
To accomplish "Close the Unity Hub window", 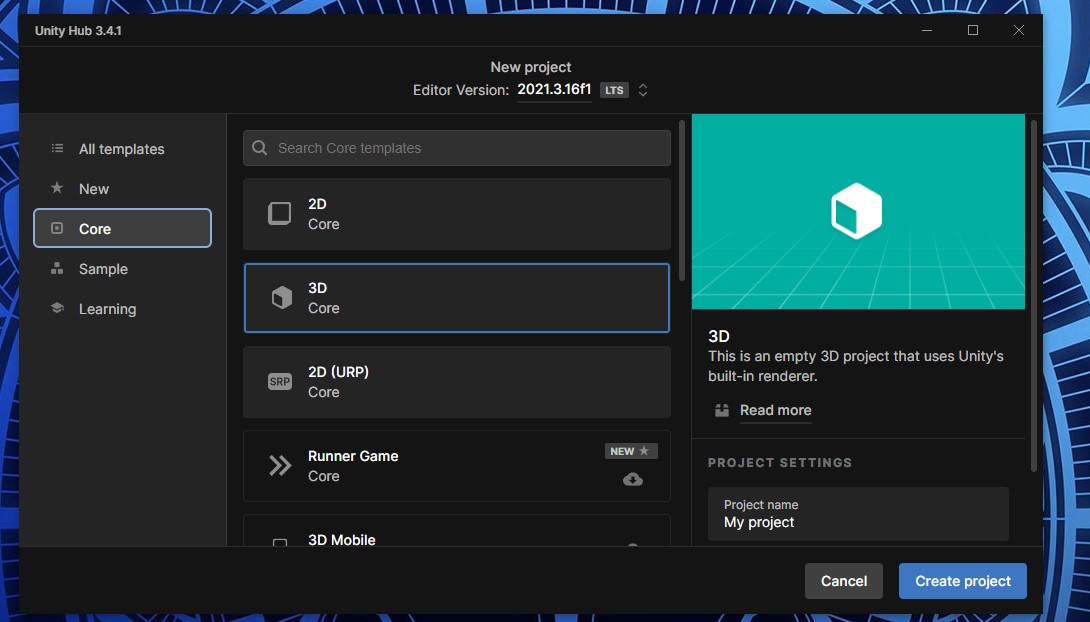I will click(1018, 31).
